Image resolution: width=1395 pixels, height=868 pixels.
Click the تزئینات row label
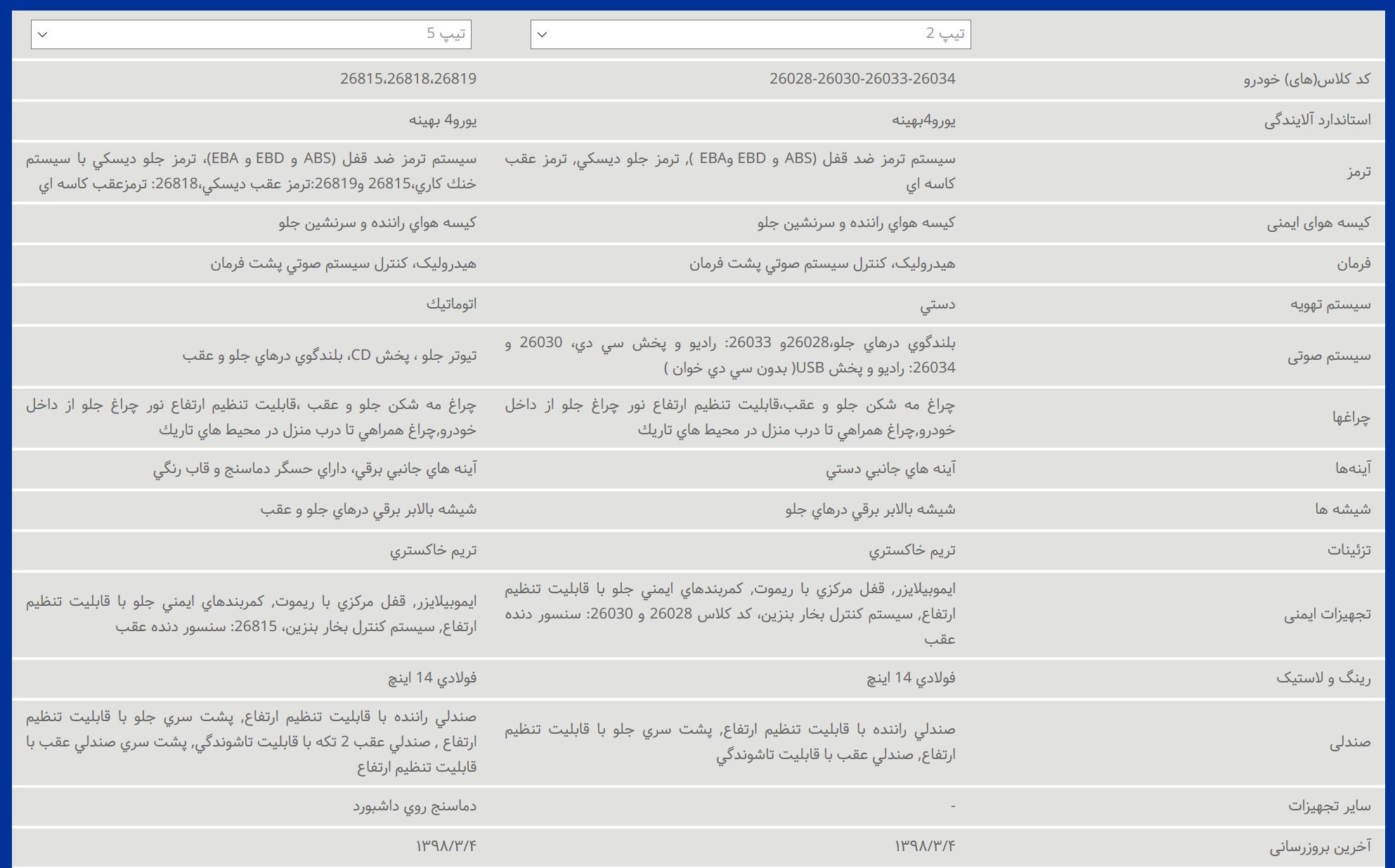pos(1349,550)
